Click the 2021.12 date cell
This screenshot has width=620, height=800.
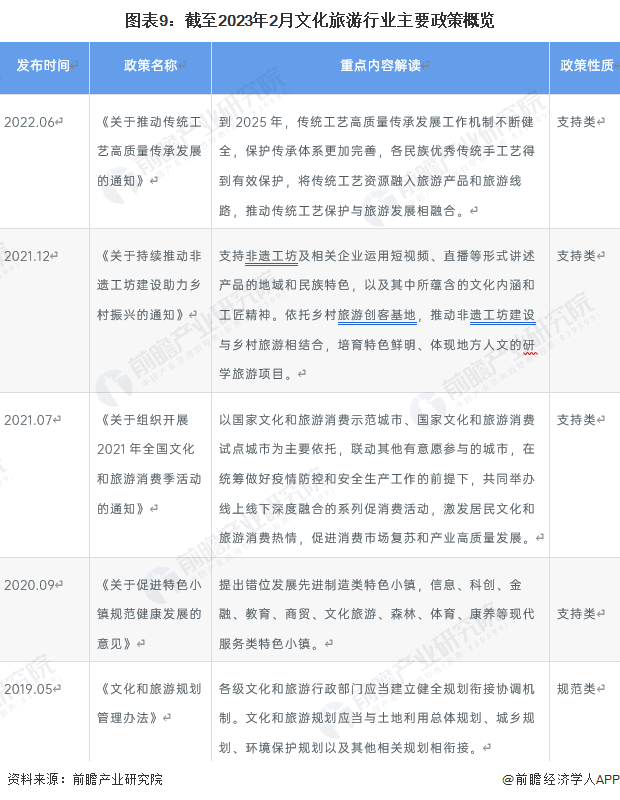click(x=32, y=255)
